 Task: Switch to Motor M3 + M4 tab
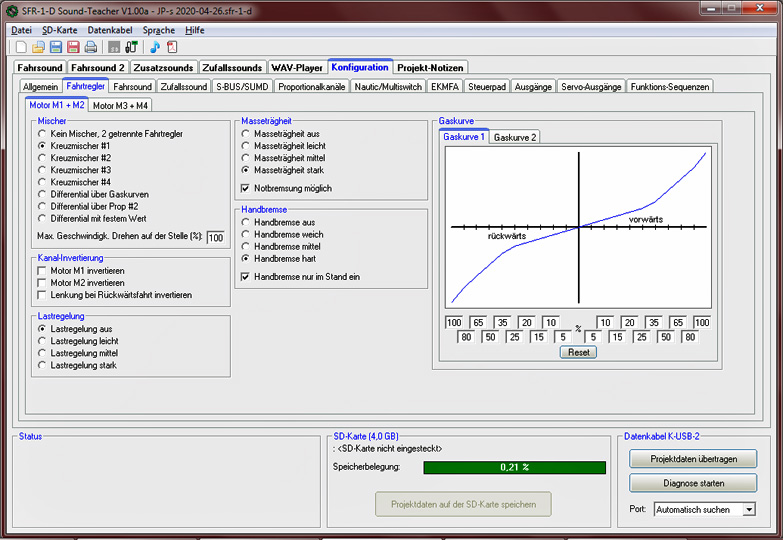[120, 105]
